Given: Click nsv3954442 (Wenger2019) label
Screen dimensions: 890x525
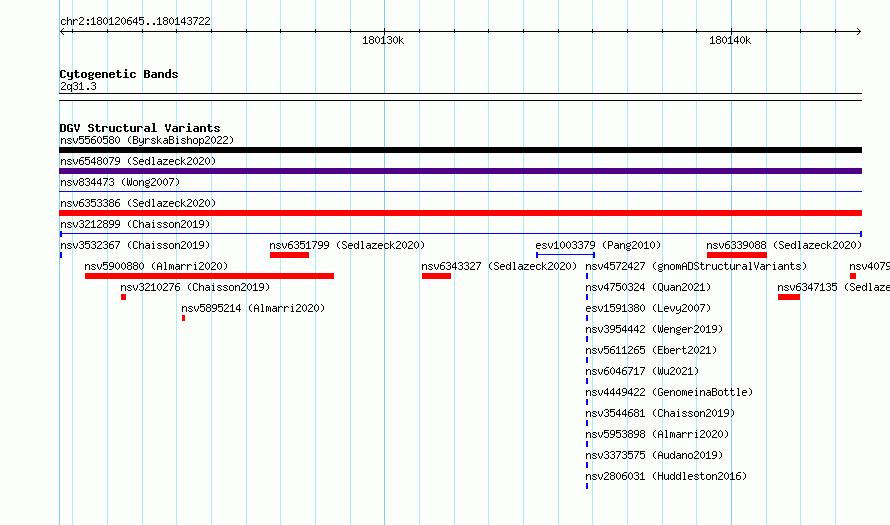Looking at the screenshot, I should point(654,329).
